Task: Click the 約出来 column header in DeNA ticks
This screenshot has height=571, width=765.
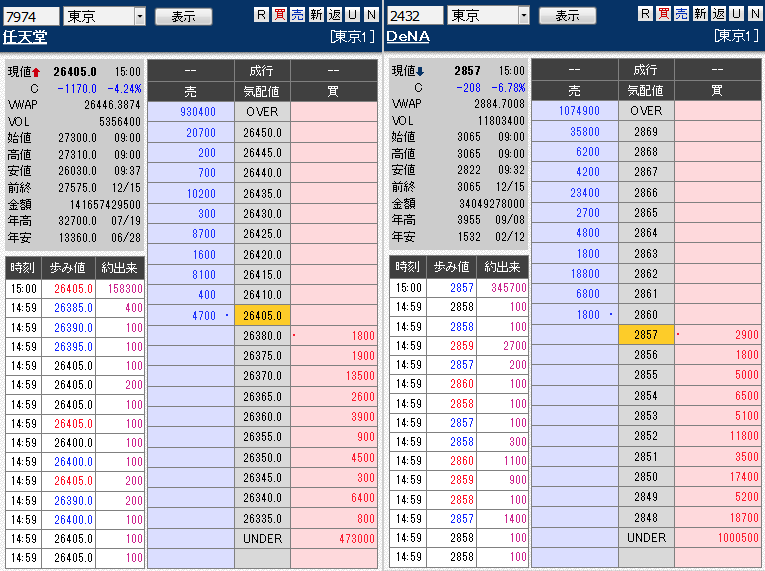Action: pos(502,266)
